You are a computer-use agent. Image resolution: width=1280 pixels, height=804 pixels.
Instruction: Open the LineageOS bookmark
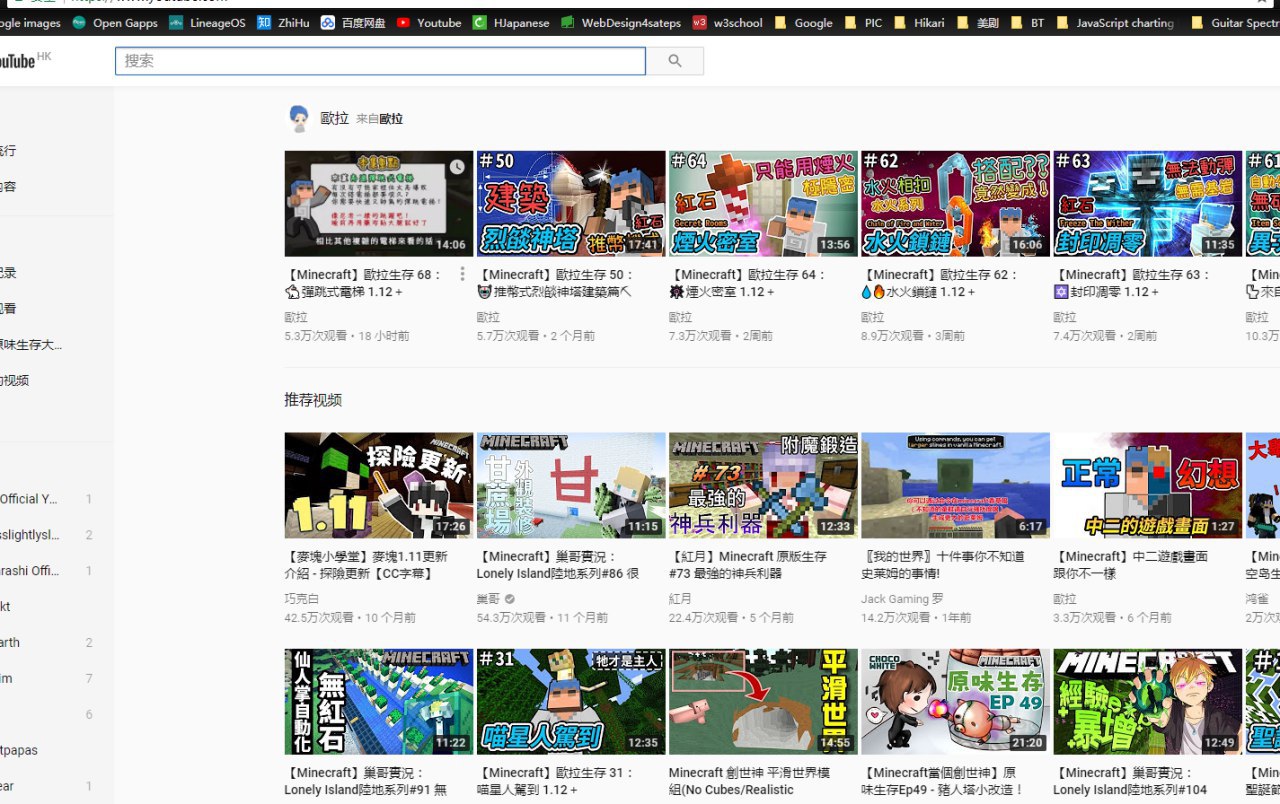point(204,22)
